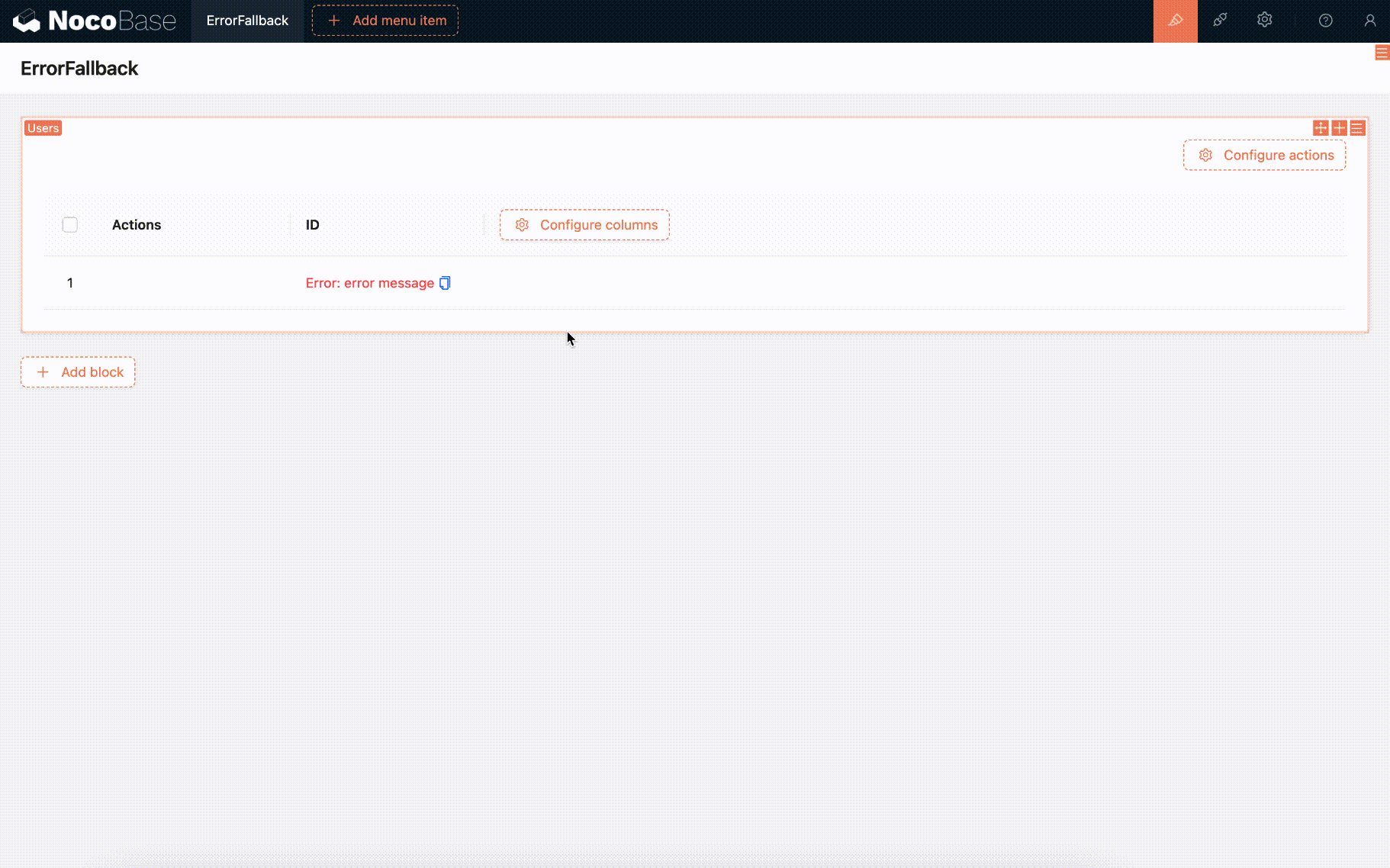Open Configure actions
The width and height of the screenshot is (1390, 868).
pos(1265,155)
